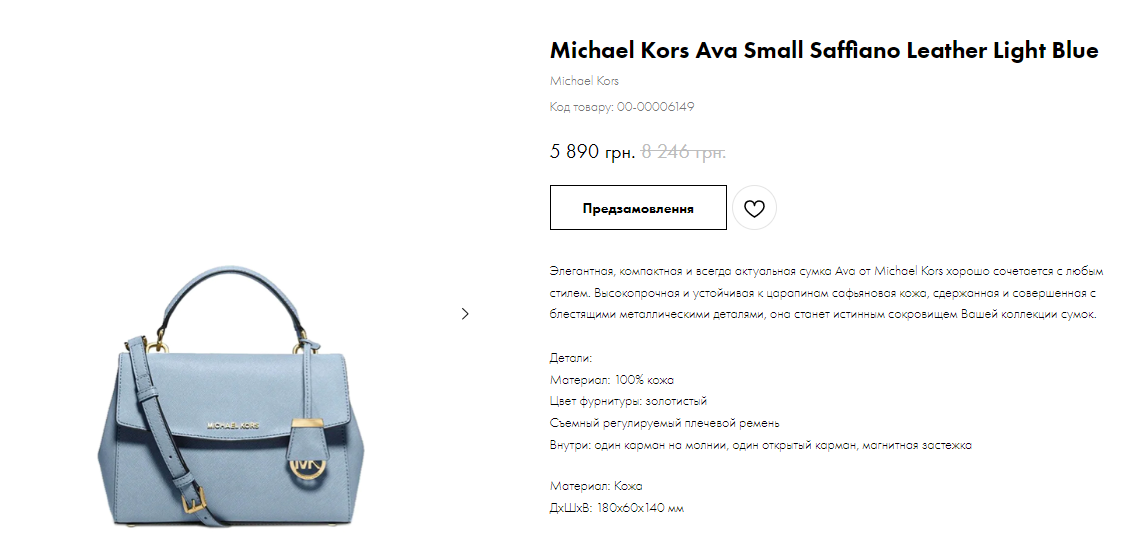
Task: Click the description paragraph starting with Элегантная
Action: click(827, 293)
